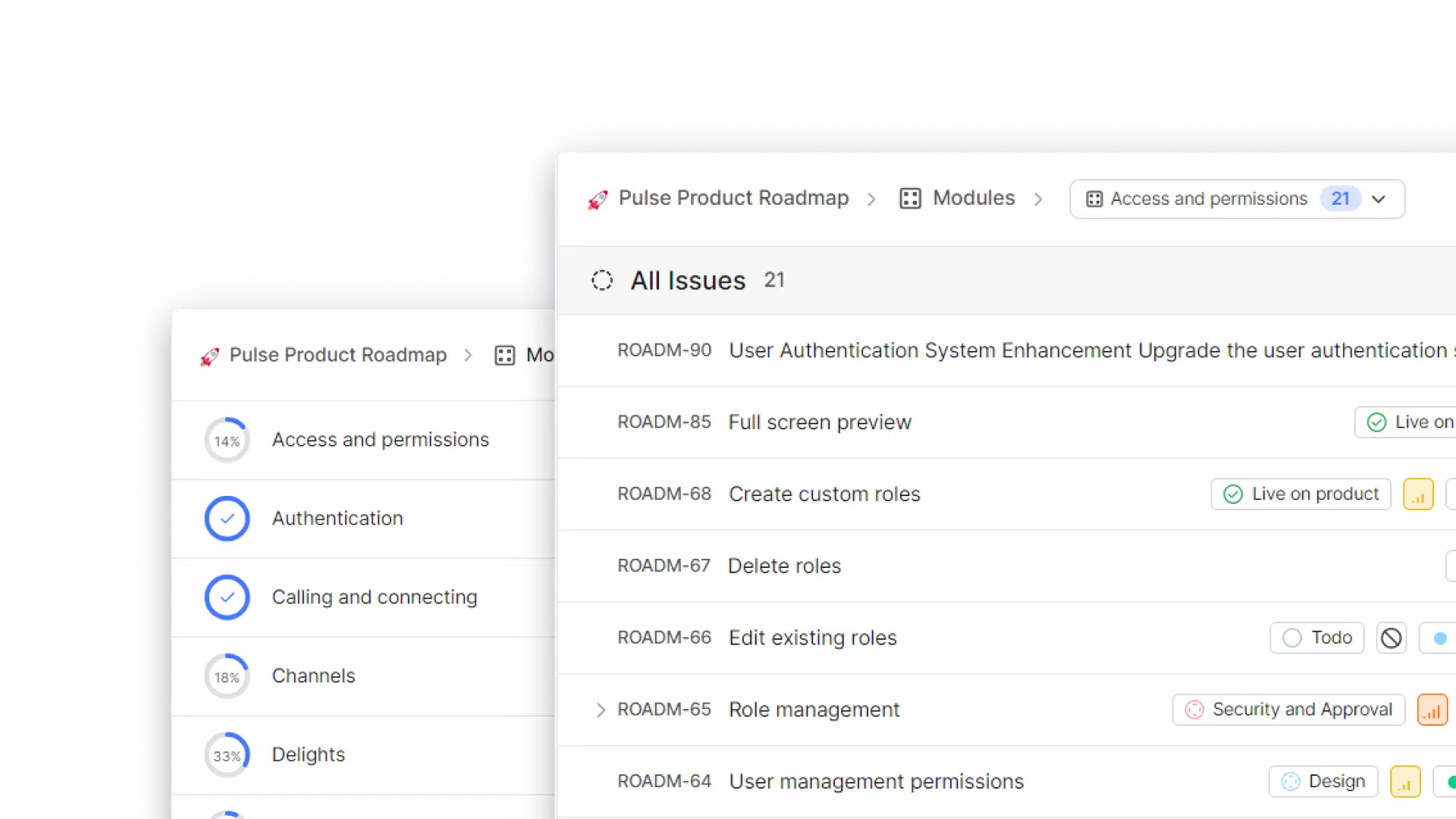
Task: Open the Access and permissions module dropdown
Action: pos(1237,199)
